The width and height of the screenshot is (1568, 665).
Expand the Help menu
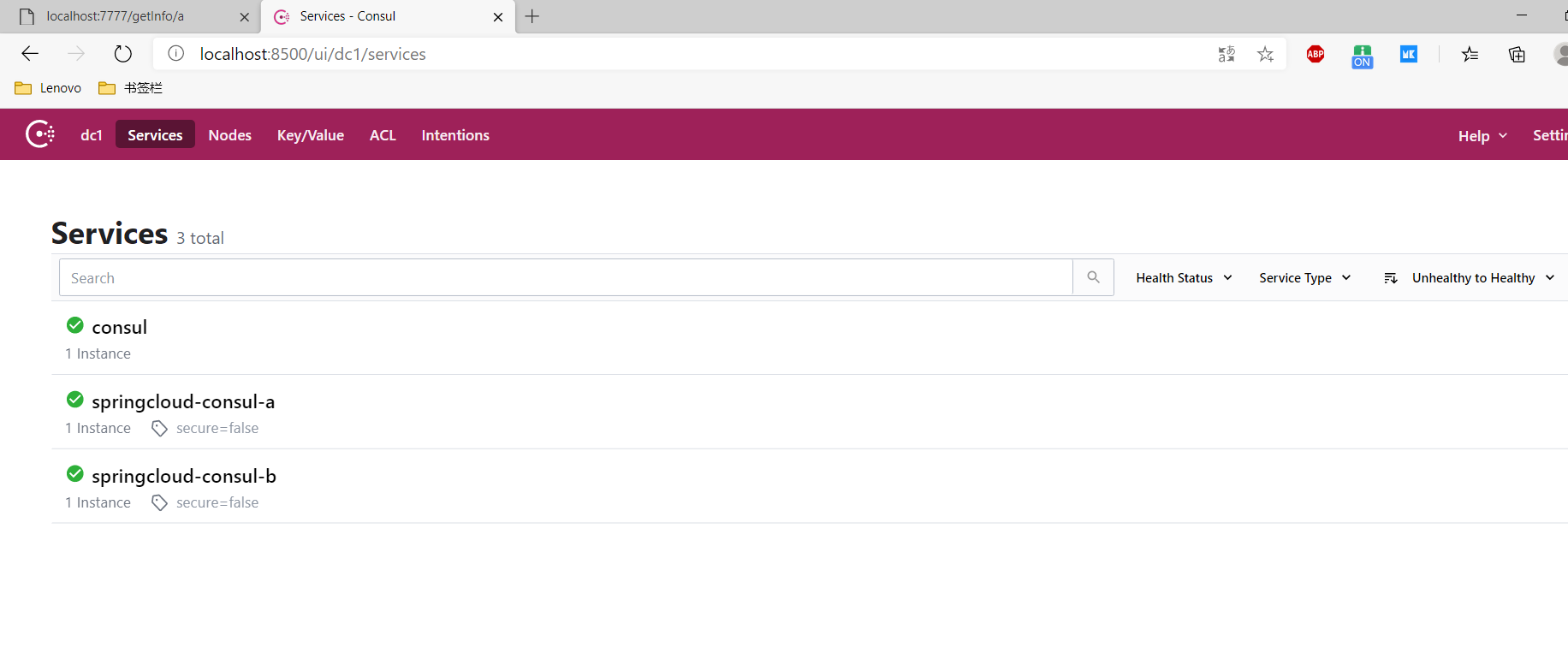tap(1482, 136)
